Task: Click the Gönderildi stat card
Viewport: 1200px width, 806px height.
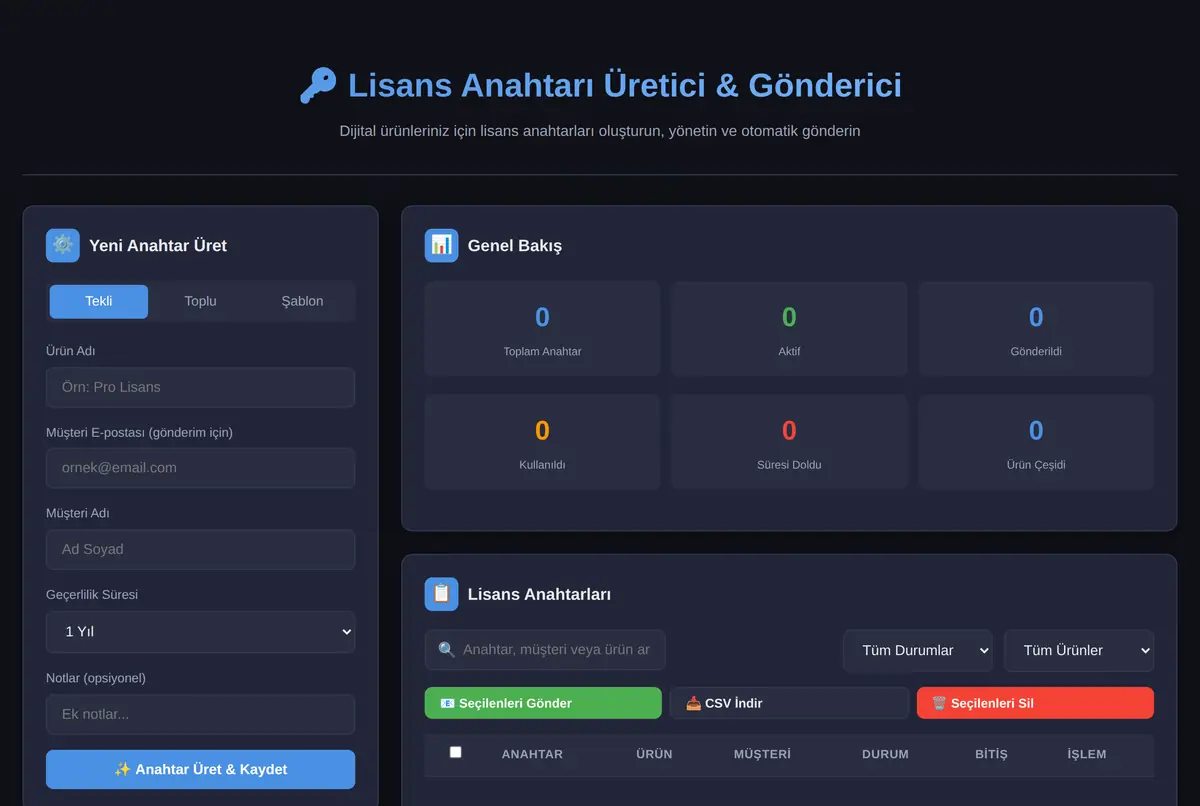Action: click(1036, 329)
